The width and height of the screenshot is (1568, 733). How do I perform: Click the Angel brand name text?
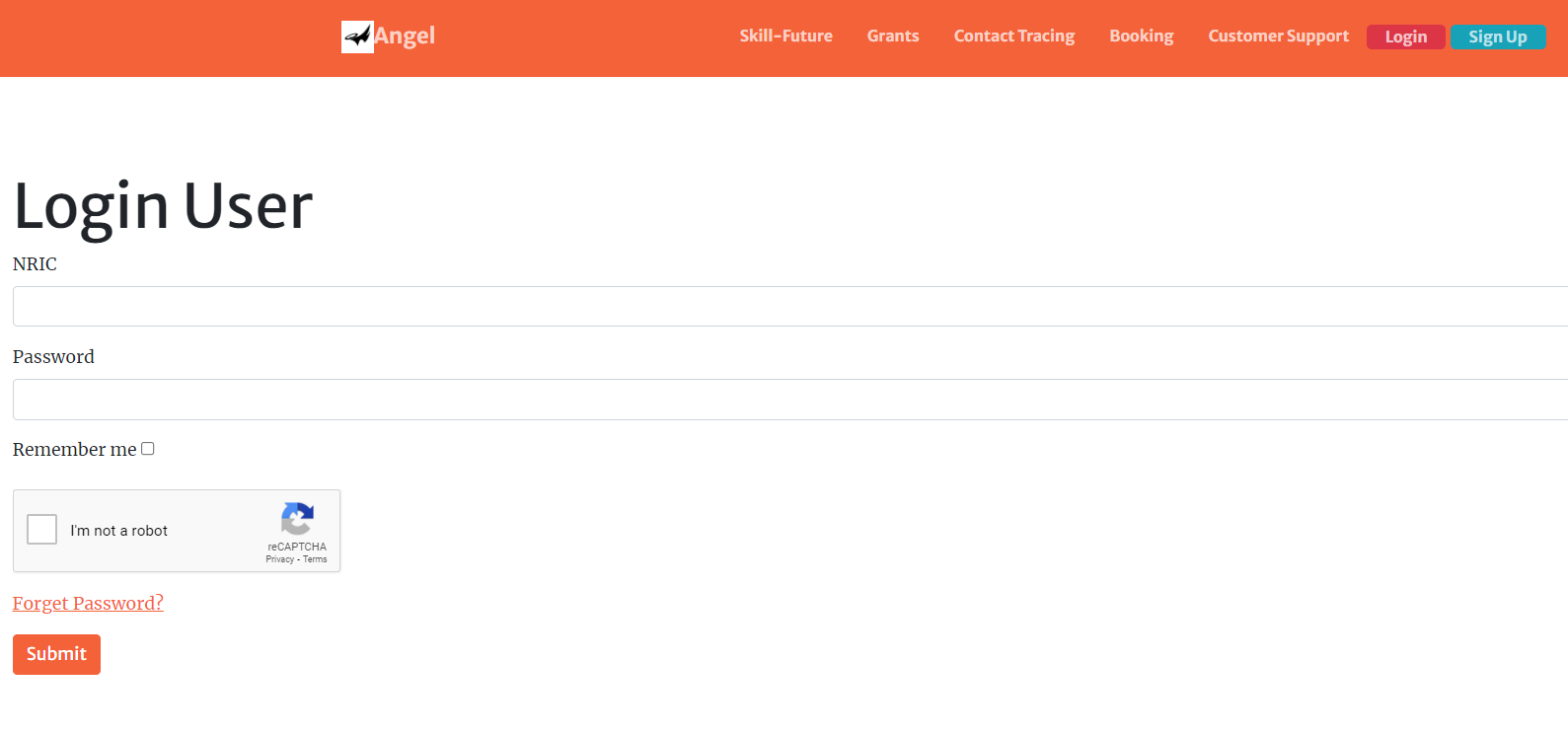(x=405, y=36)
